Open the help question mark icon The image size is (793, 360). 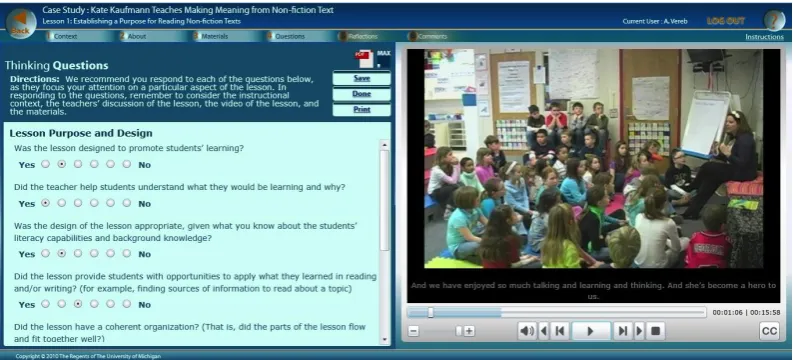click(774, 21)
